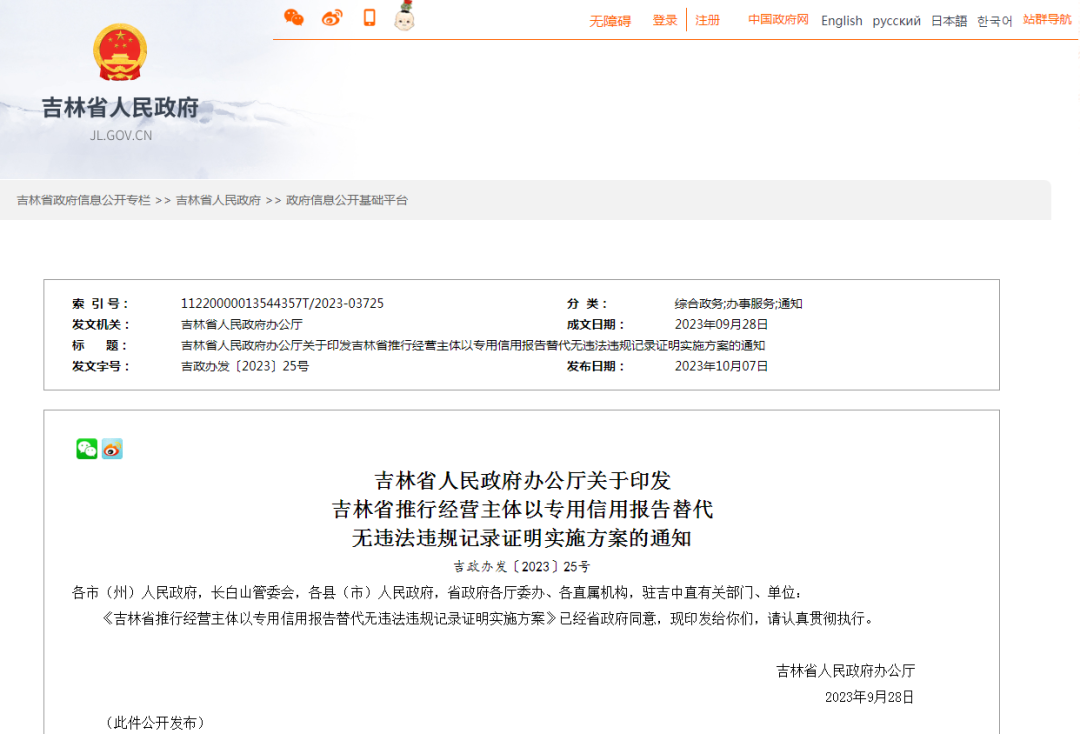Switch language to 日本語
The height and width of the screenshot is (734, 1080).
949,21
